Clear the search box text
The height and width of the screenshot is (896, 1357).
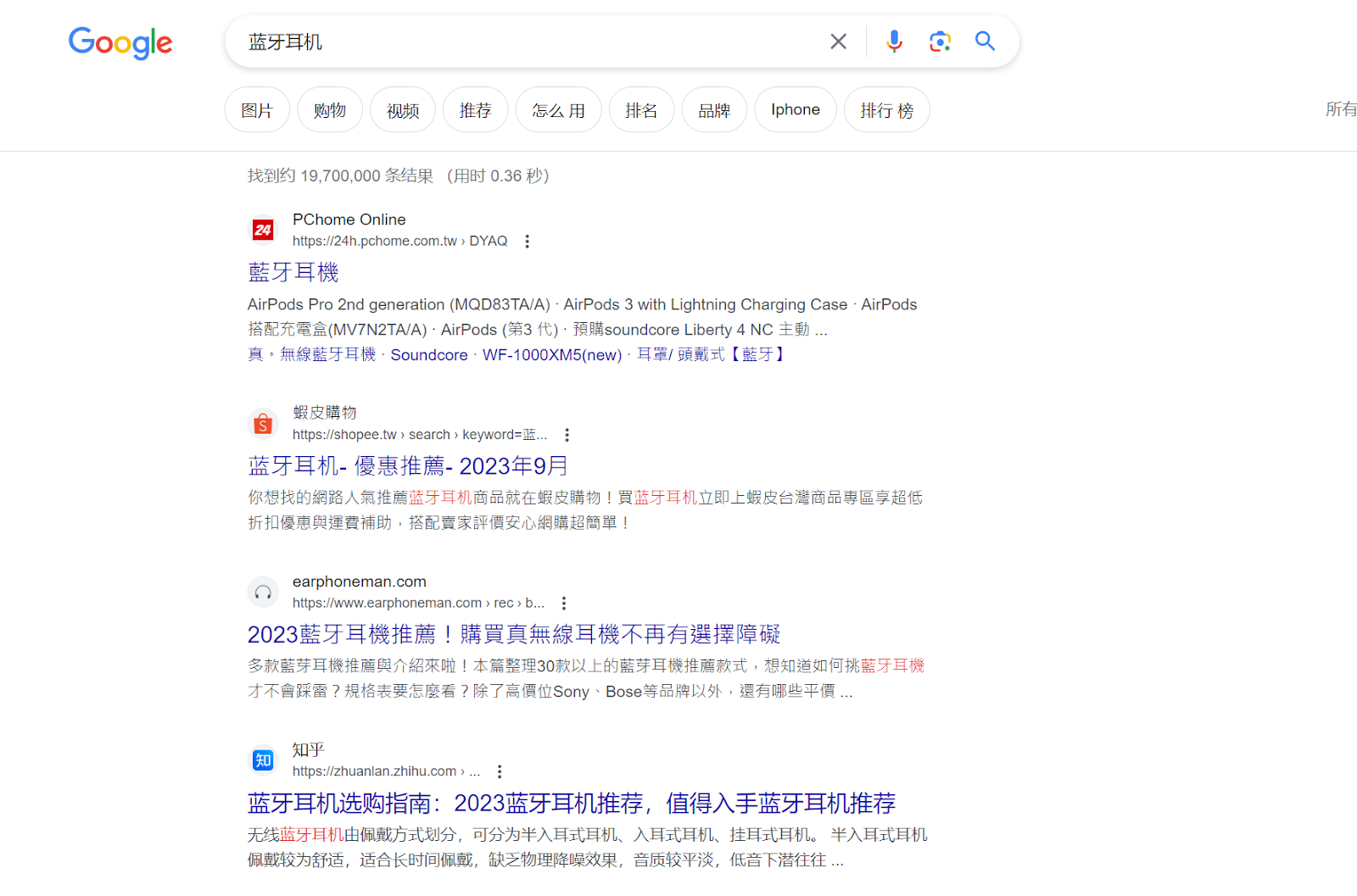click(x=838, y=42)
